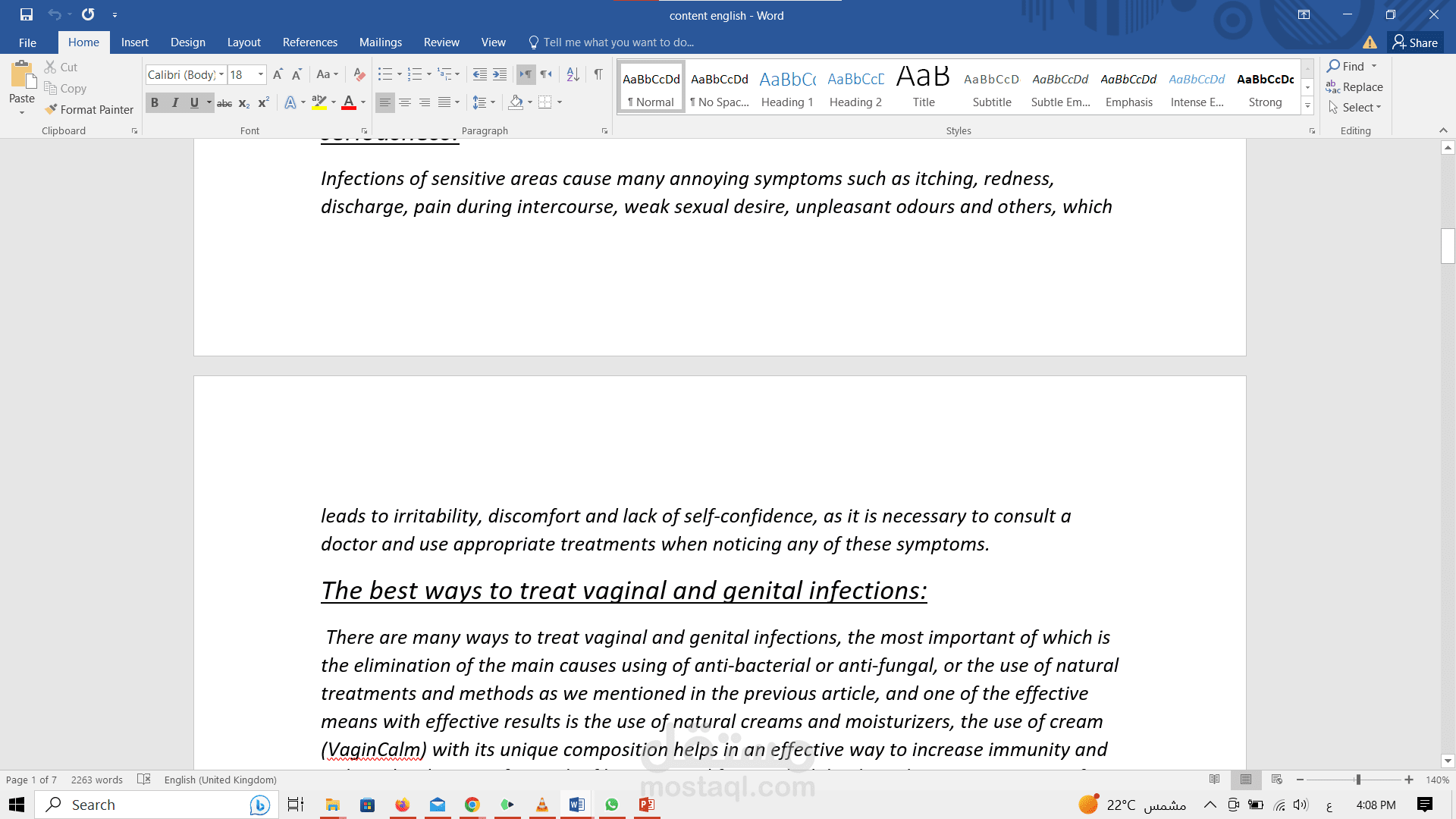Toggle subscript formatting
This screenshot has height=819, width=1456.
click(x=244, y=102)
